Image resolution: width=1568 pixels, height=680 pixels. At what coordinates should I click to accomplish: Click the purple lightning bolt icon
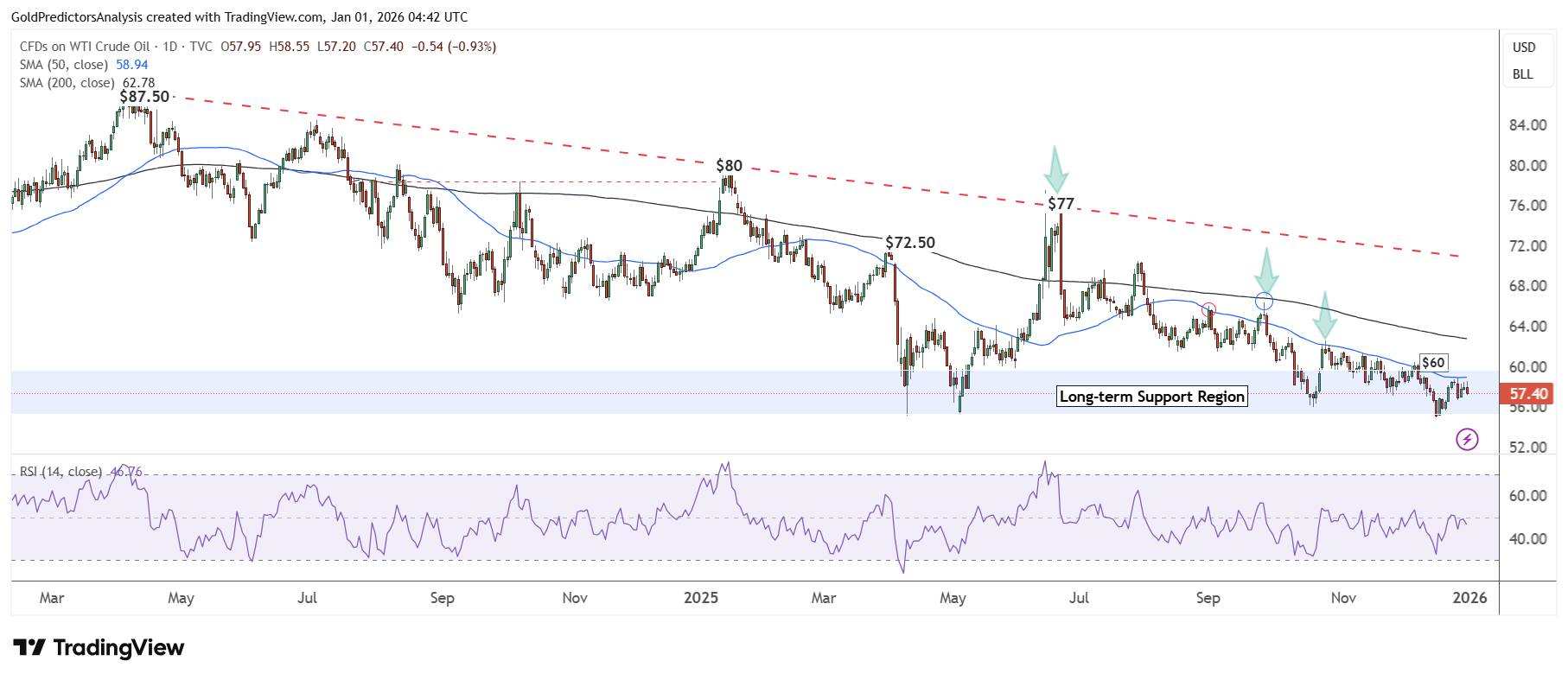[x=1467, y=440]
